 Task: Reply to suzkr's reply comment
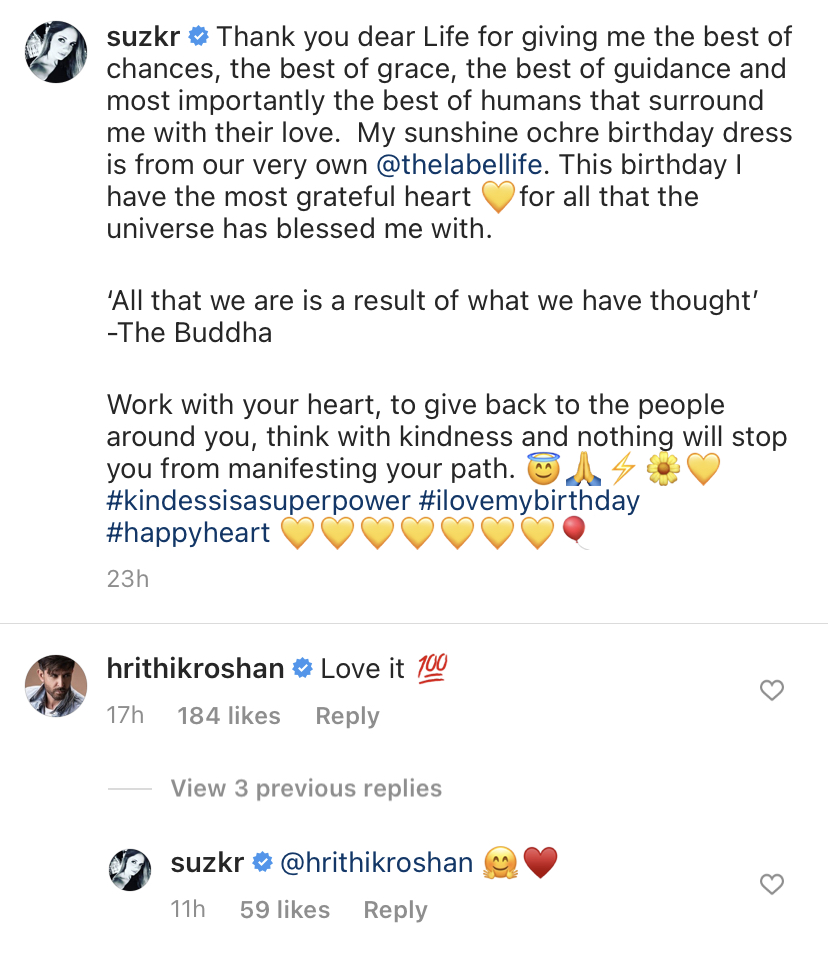pyautogui.click(x=395, y=910)
